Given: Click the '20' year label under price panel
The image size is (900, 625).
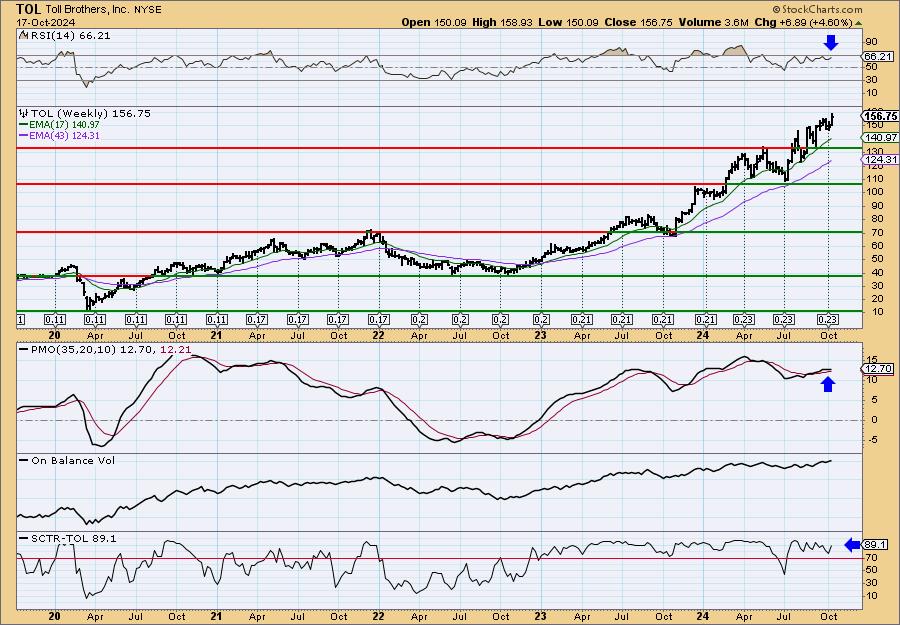Looking at the screenshot, I should [55, 335].
